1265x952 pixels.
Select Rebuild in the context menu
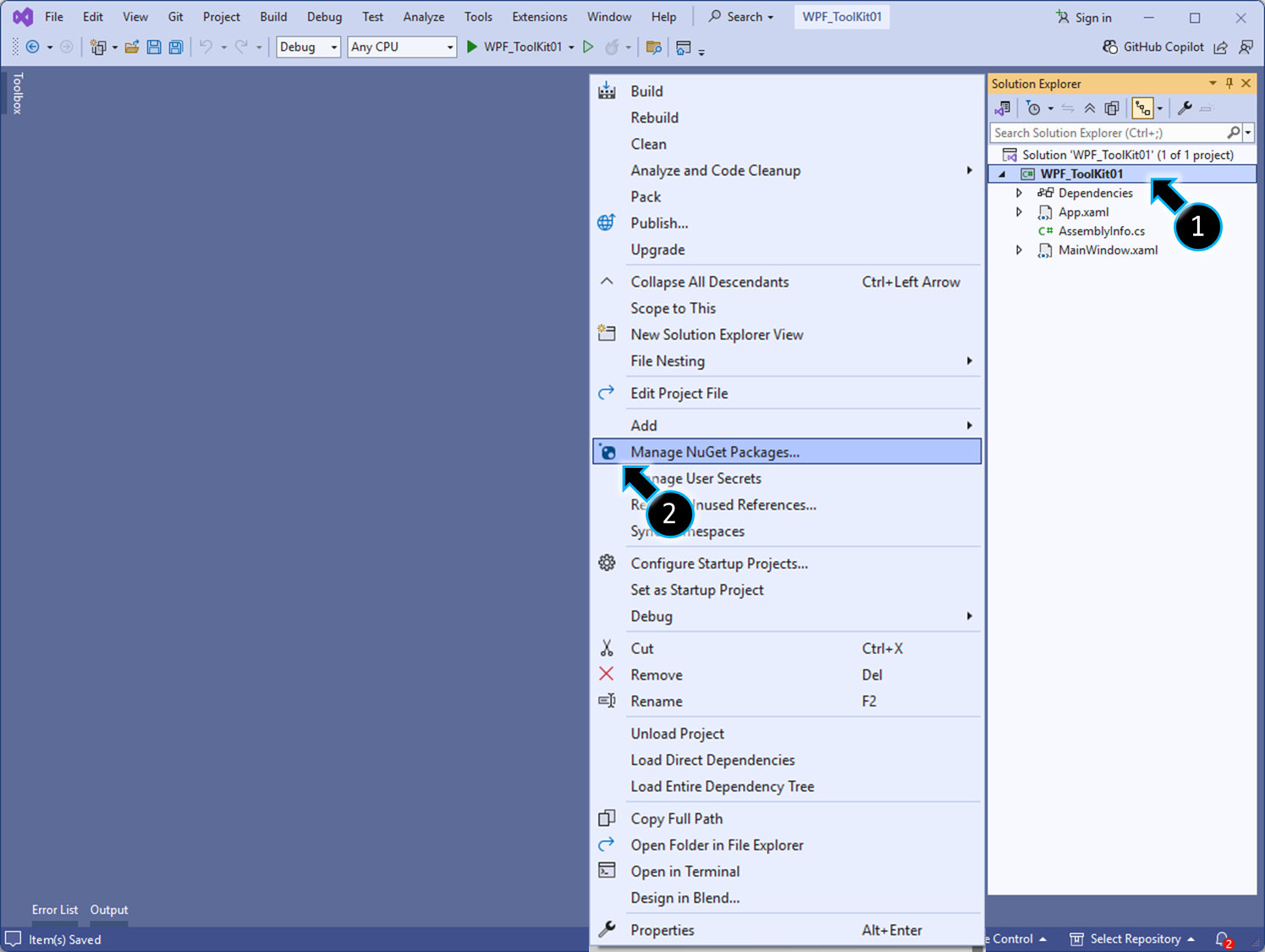[787, 118]
